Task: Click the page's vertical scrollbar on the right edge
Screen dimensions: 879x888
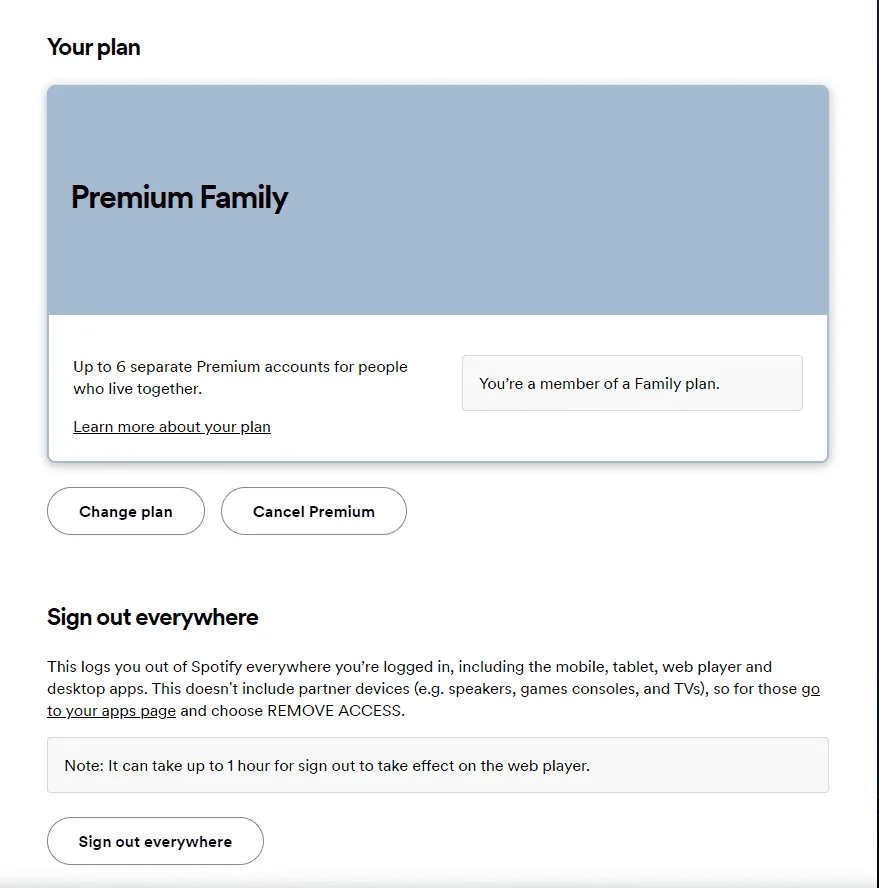Action: click(877, 444)
